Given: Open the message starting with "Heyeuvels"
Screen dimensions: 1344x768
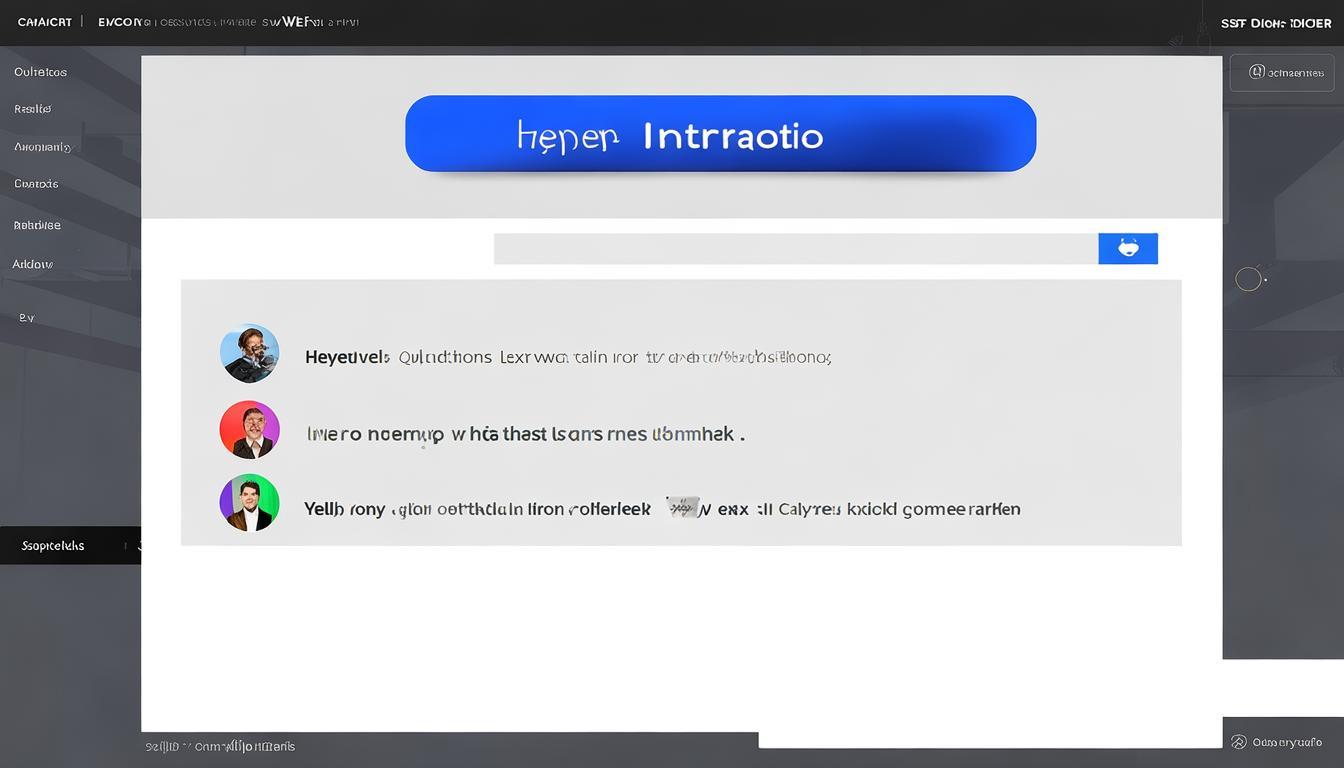Looking at the screenshot, I should point(568,357).
